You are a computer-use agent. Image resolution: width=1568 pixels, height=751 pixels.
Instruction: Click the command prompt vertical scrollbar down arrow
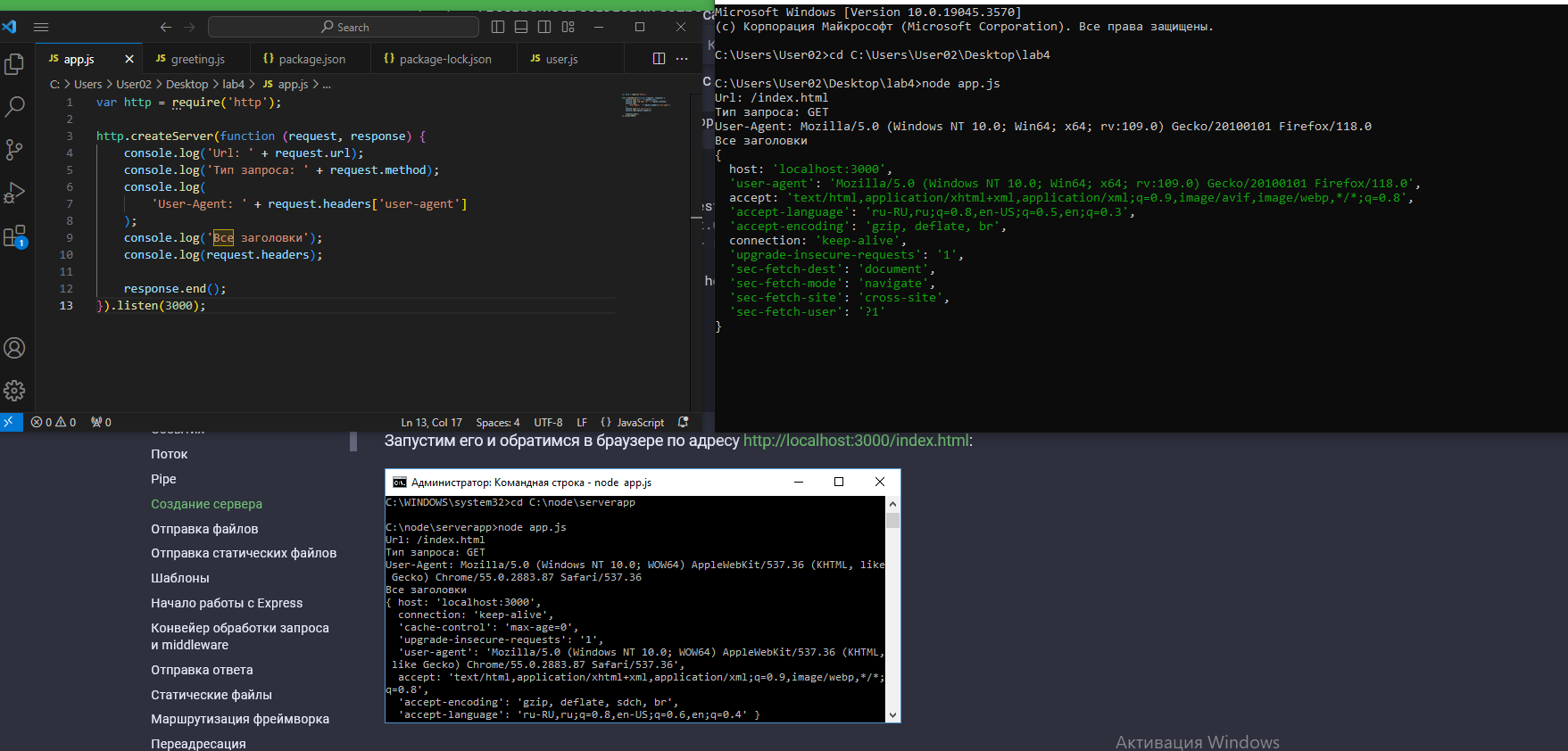[892, 714]
